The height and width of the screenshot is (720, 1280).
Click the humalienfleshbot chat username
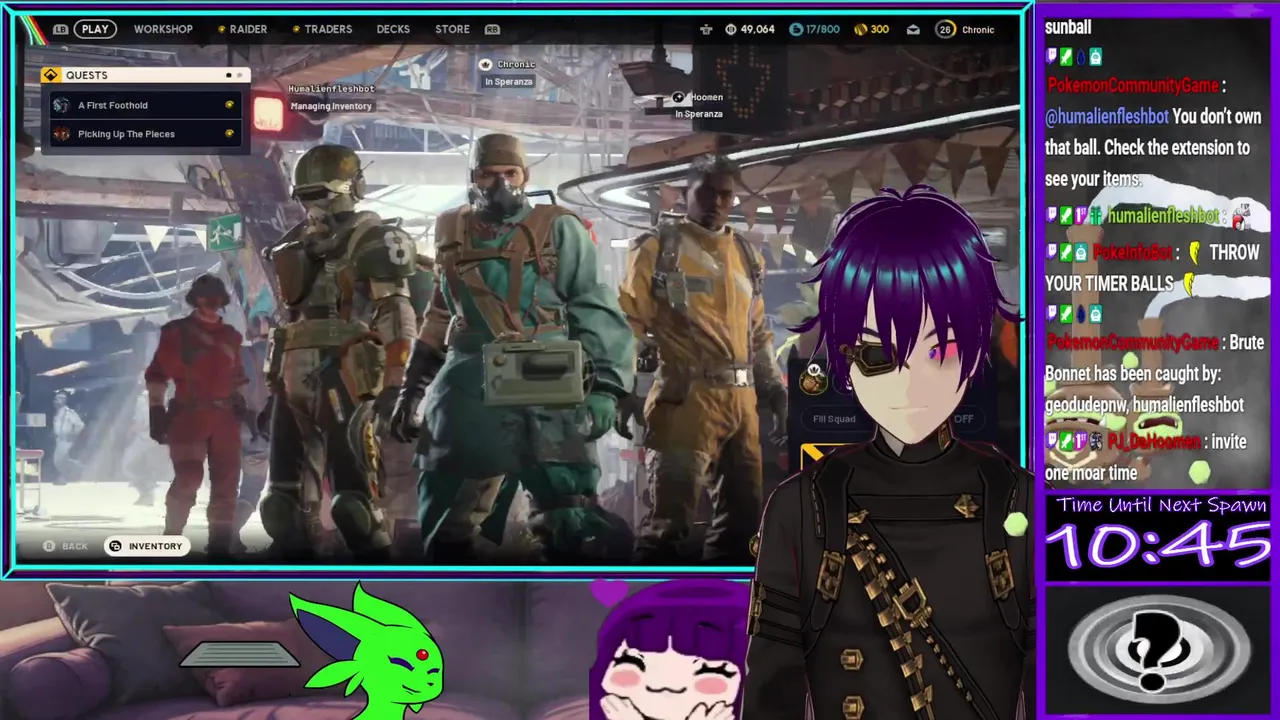click(1163, 216)
